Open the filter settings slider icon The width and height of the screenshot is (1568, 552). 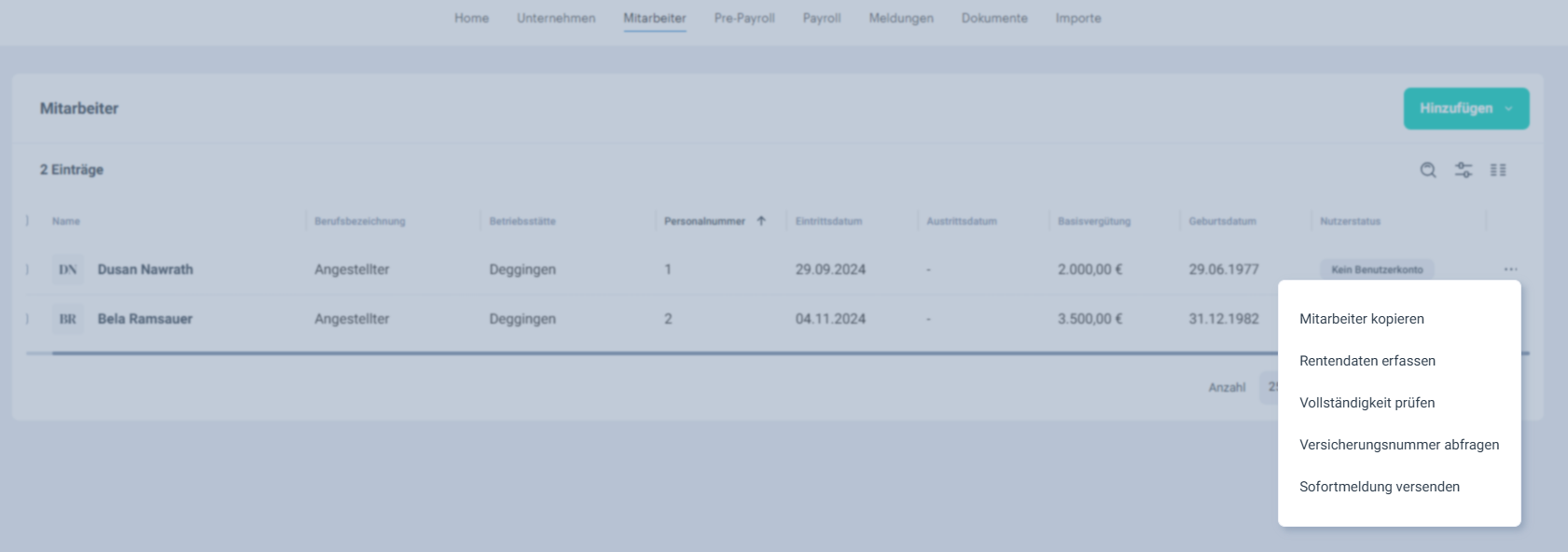coord(1464,170)
